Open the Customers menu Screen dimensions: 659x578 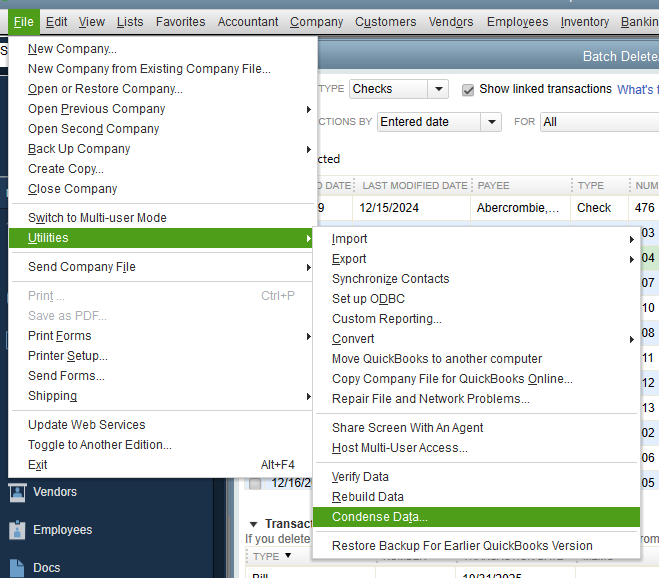click(385, 22)
